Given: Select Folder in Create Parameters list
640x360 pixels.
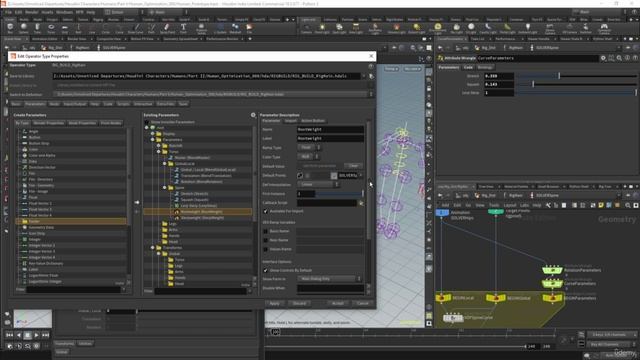Looking at the screenshot, I should [x=71, y=221].
